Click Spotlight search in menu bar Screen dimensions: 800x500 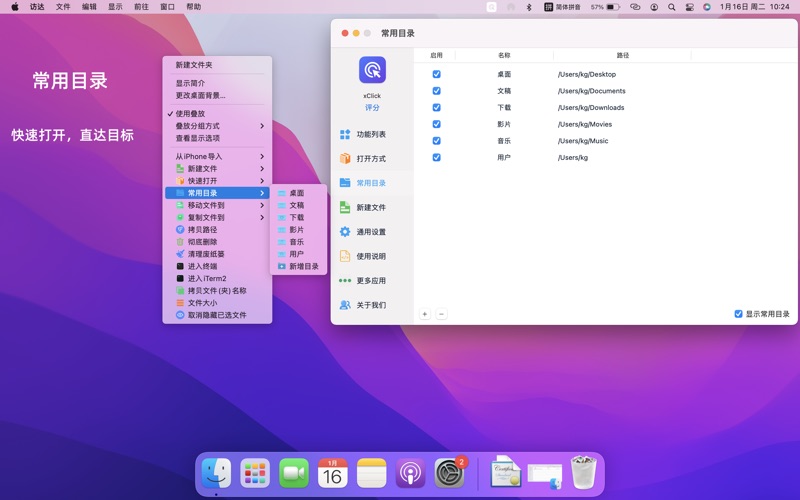tap(672, 7)
